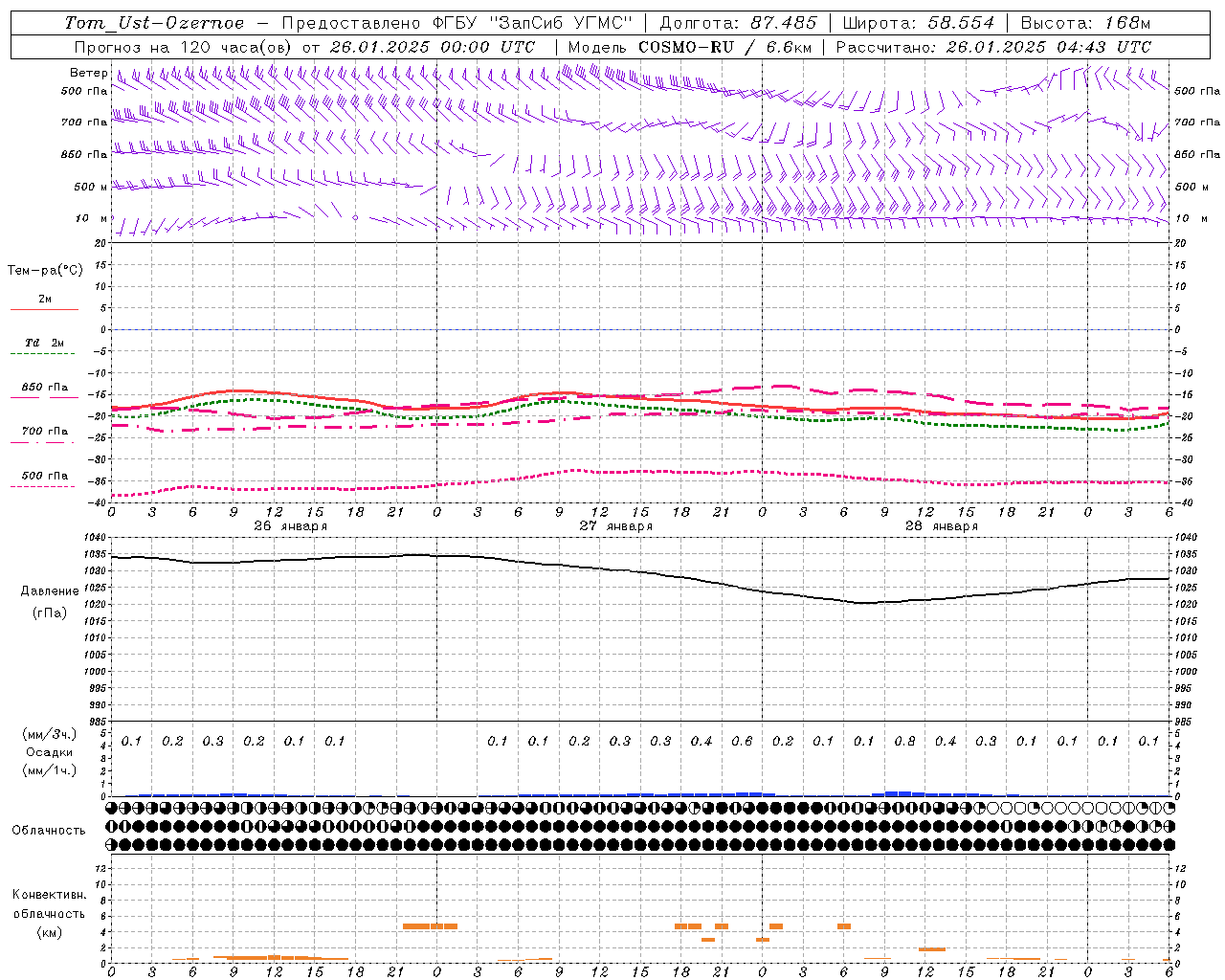Click the 0.6 three-hour precipitation value
The image size is (1225, 980).
coord(742,741)
